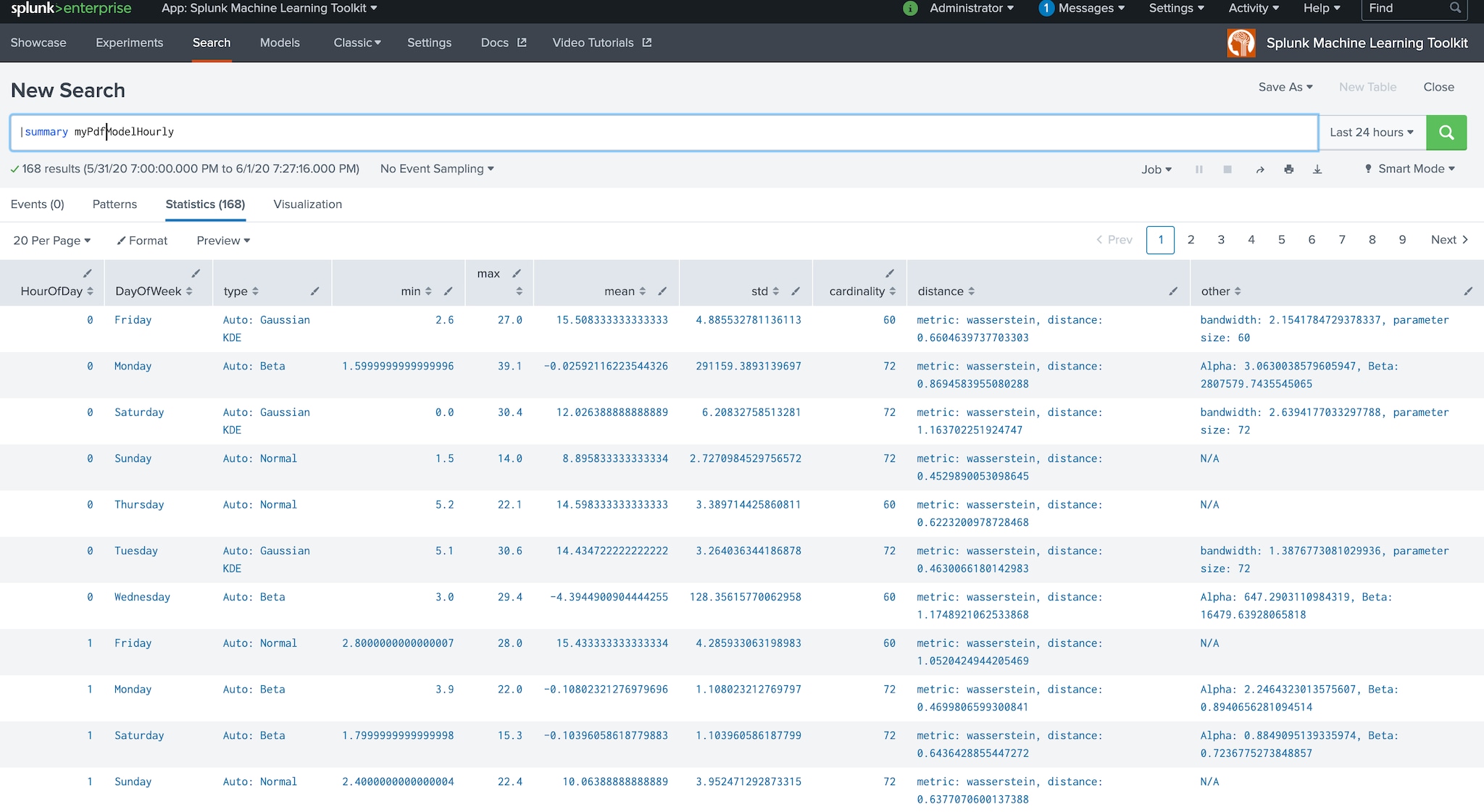Sort by the DayOfWeek column header
Viewport: 1484px width, 812px height.
point(149,291)
